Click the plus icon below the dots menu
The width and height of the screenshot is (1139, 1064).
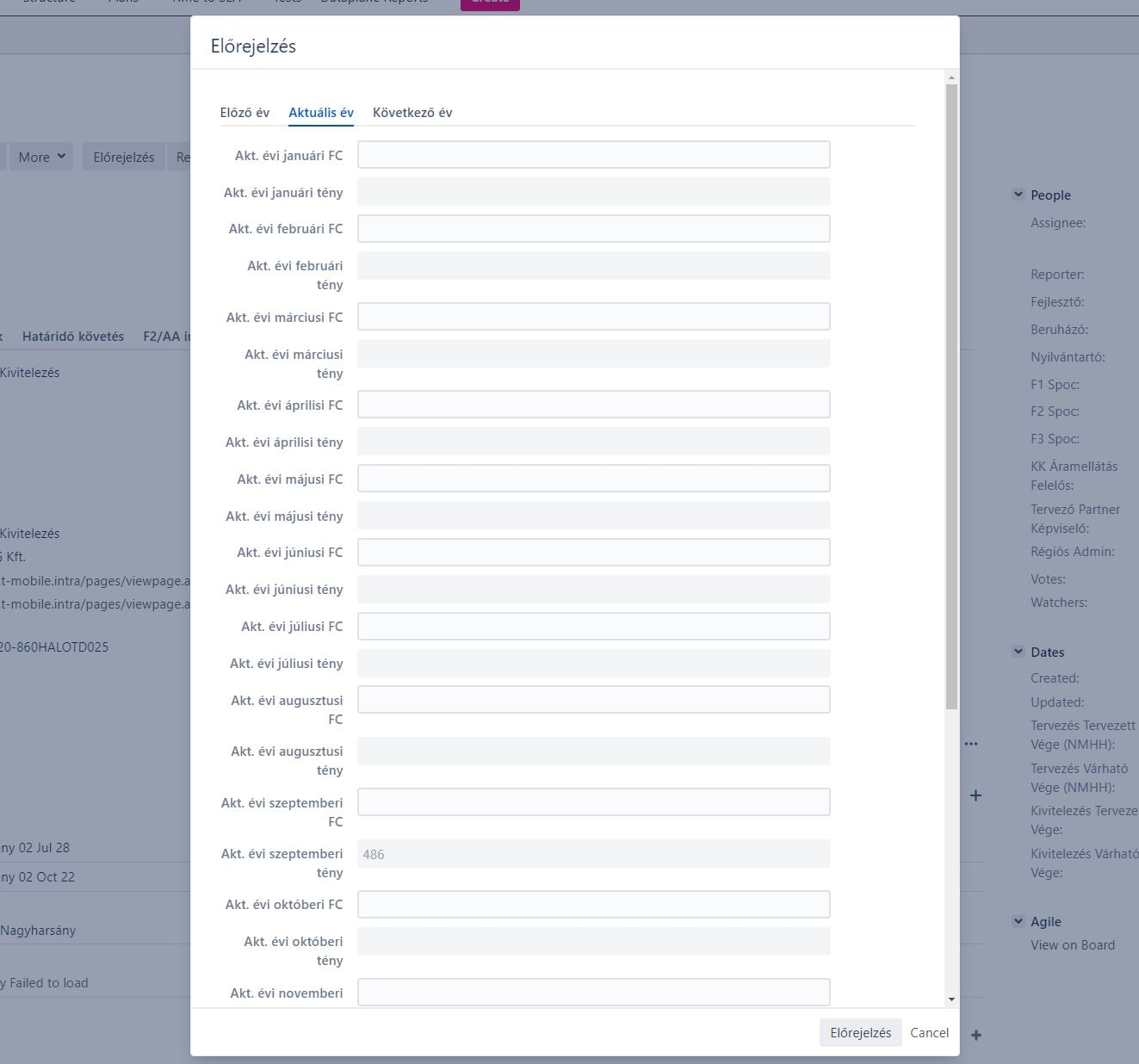975,795
